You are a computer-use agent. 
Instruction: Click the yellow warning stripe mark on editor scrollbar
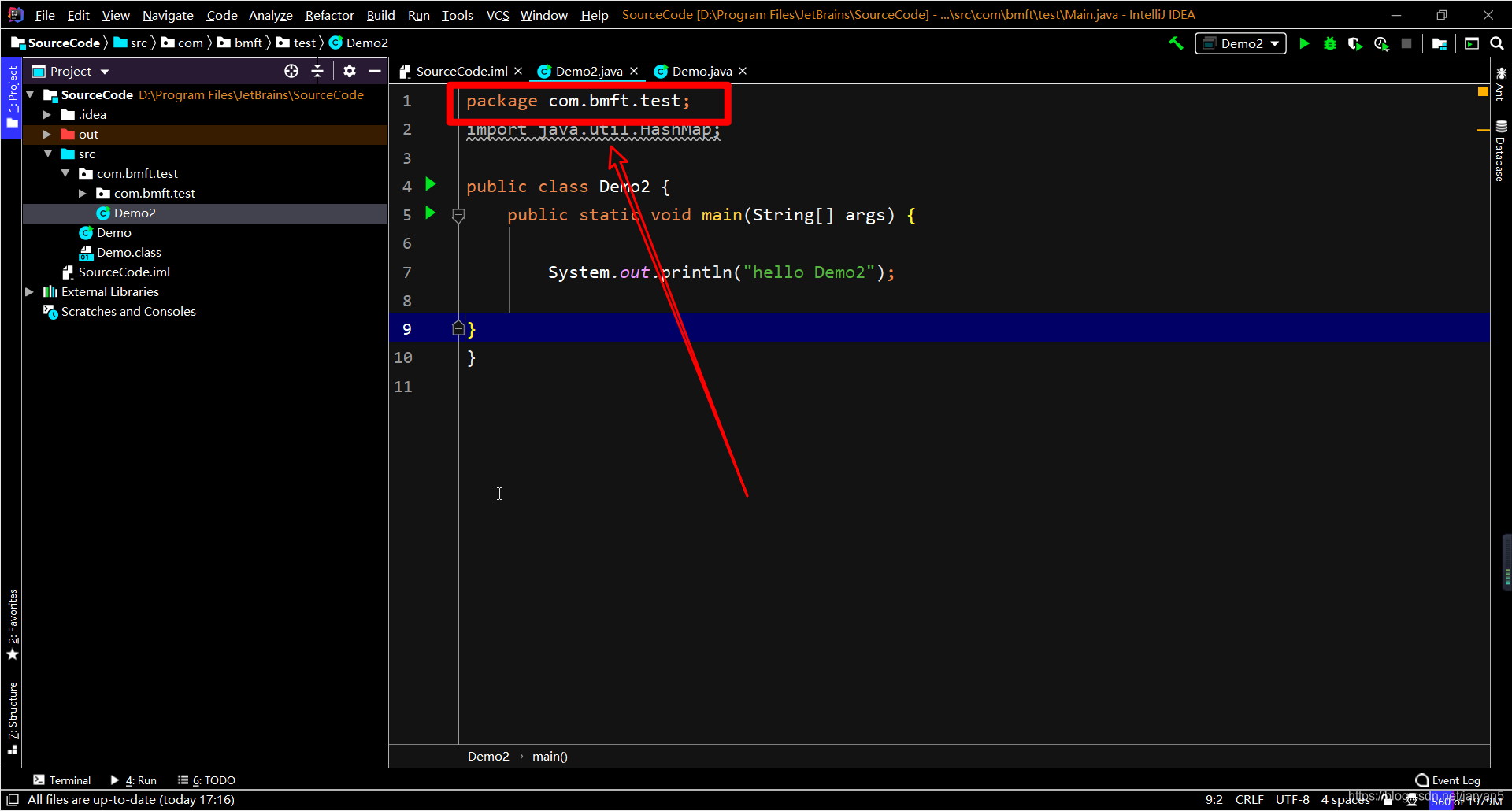[1483, 130]
